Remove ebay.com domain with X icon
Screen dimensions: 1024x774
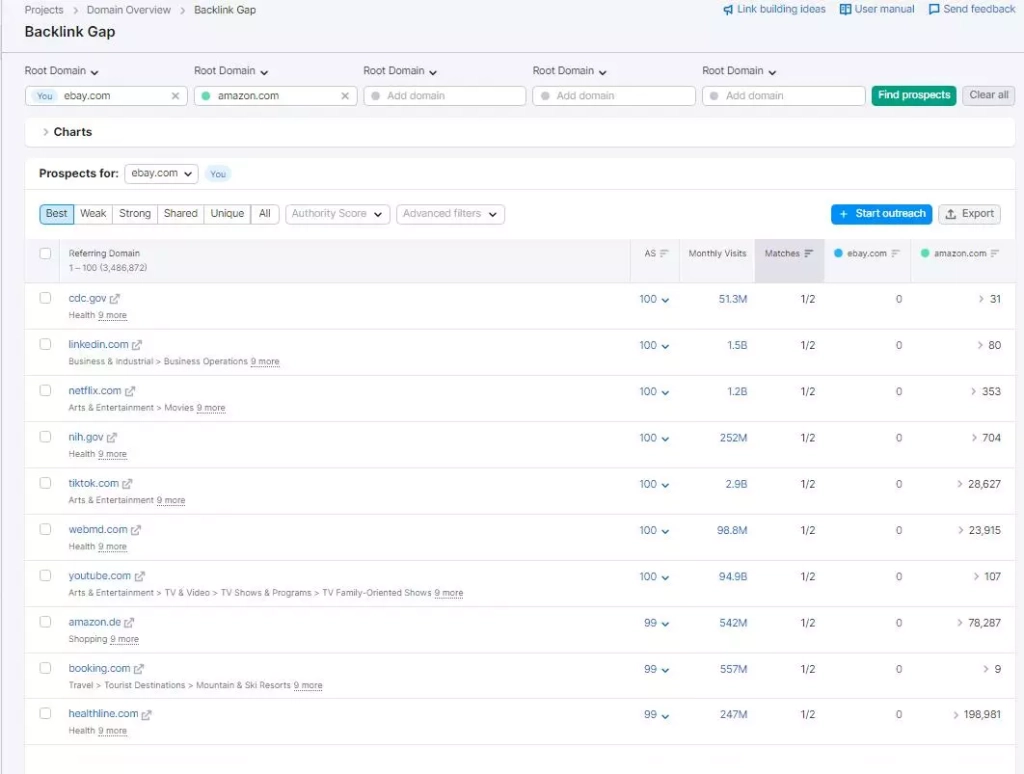point(175,96)
